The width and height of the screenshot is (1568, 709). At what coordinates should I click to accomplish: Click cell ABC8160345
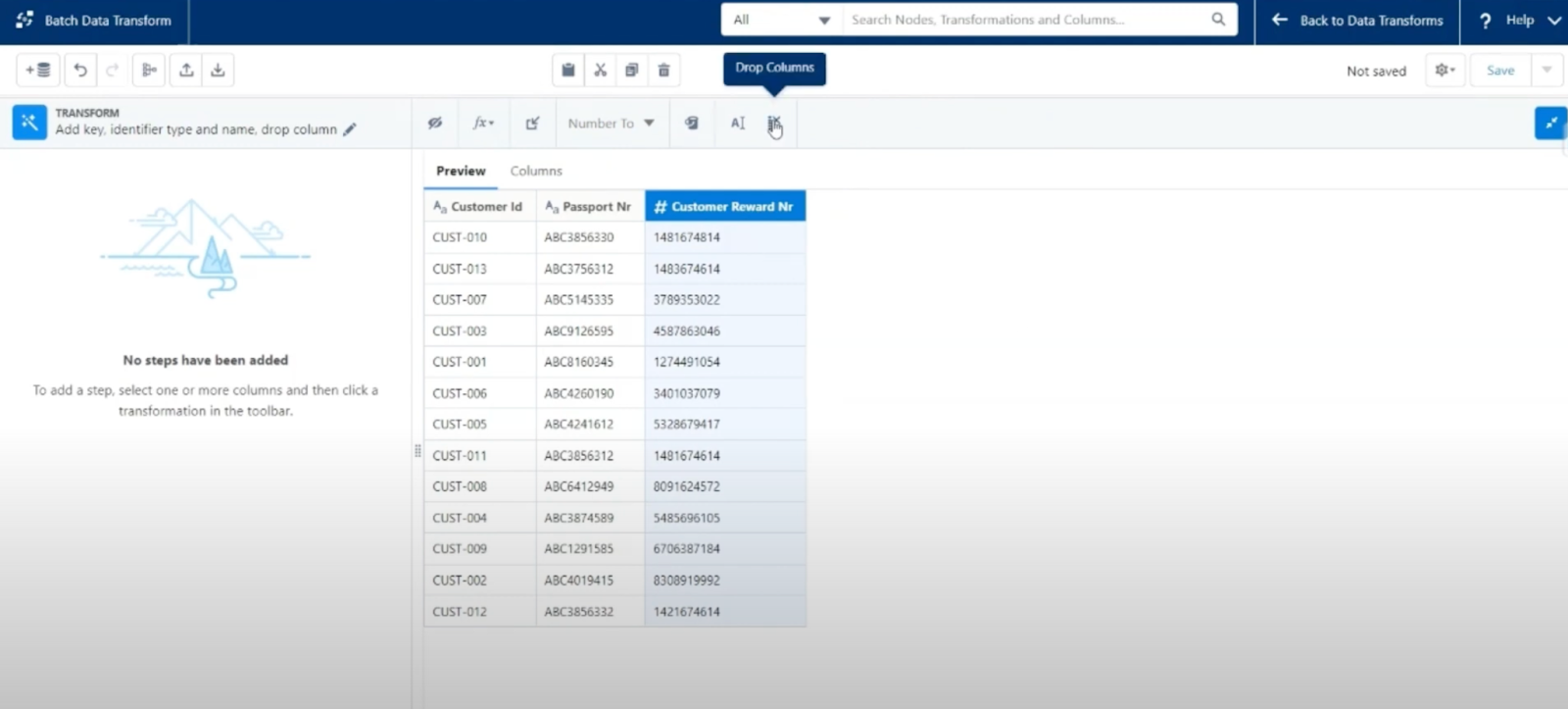coord(590,362)
